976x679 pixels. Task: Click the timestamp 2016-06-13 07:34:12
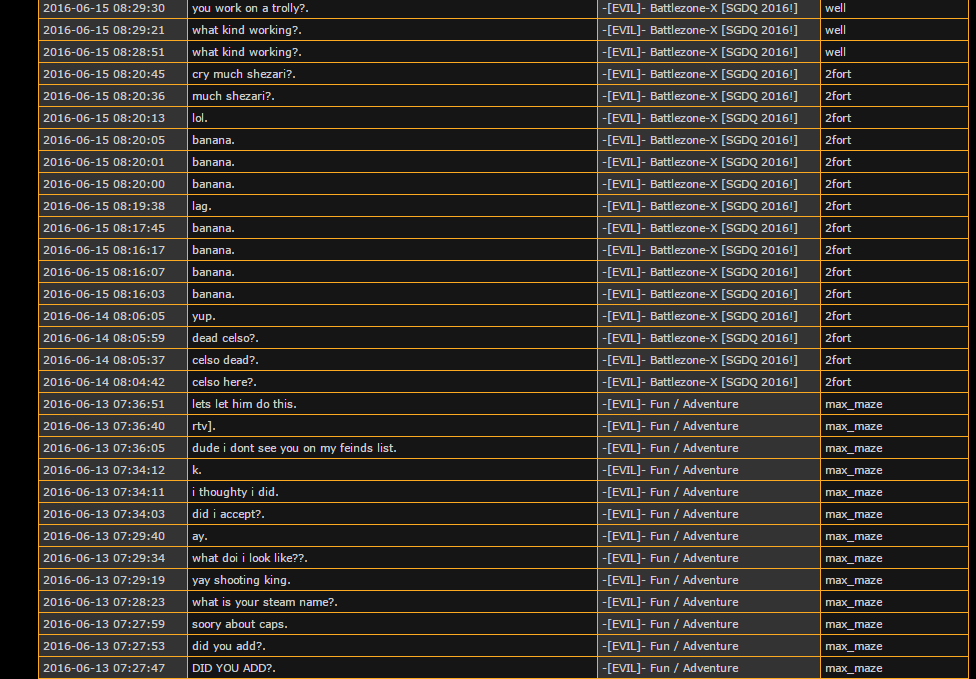104,470
